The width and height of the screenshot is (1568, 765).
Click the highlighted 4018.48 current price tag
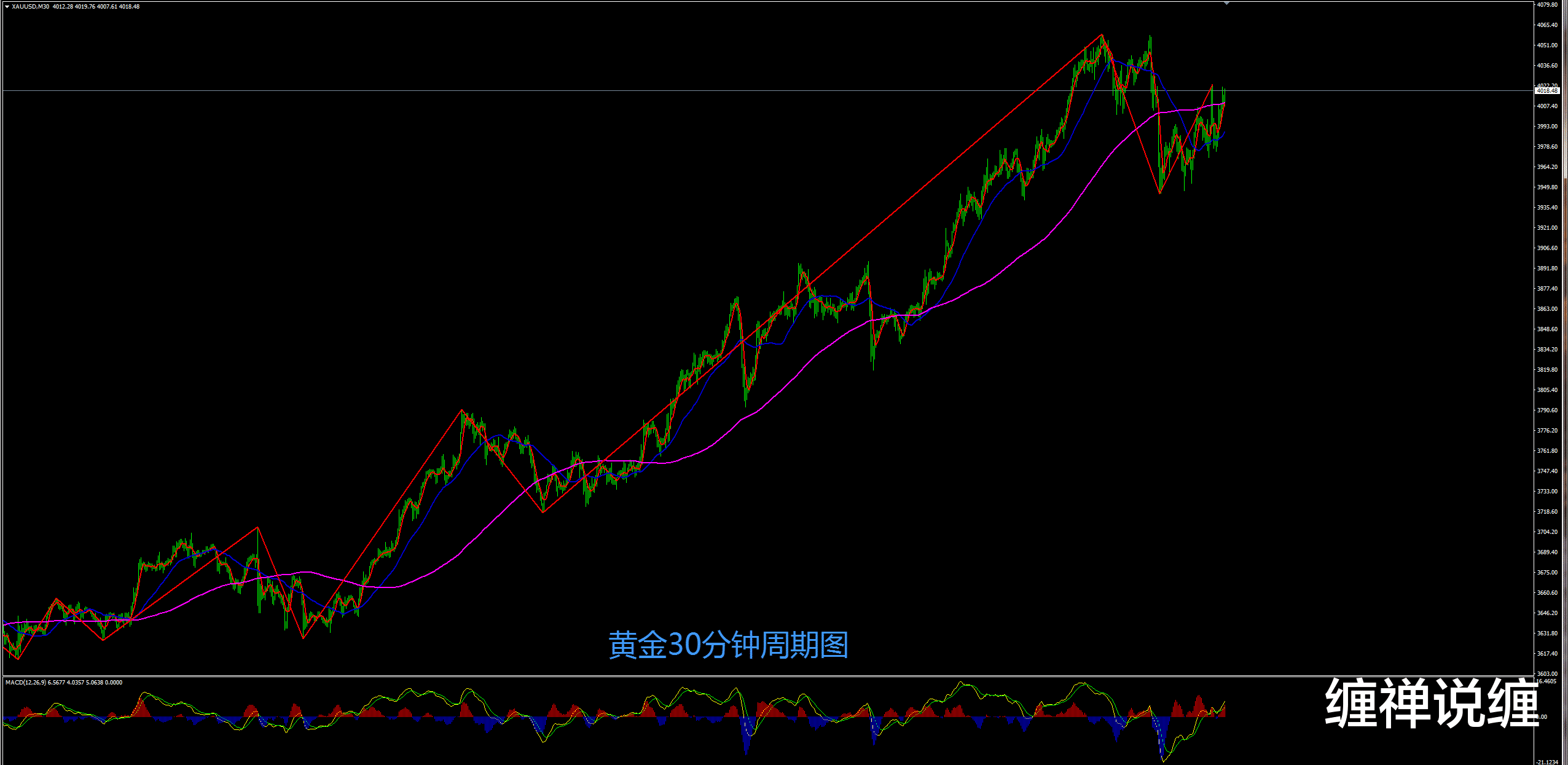tap(1546, 91)
